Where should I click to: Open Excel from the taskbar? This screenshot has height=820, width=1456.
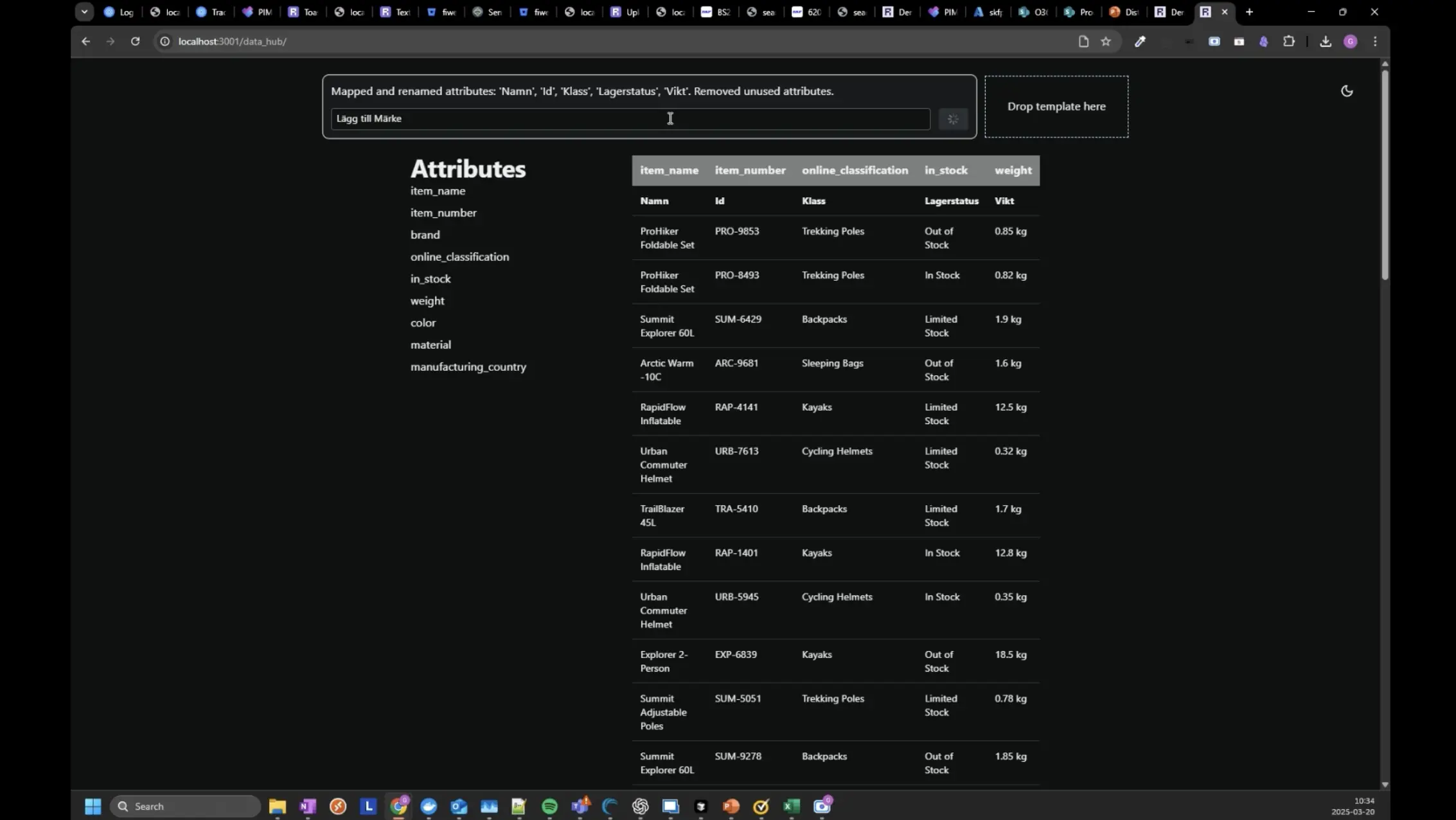[x=791, y=806]
